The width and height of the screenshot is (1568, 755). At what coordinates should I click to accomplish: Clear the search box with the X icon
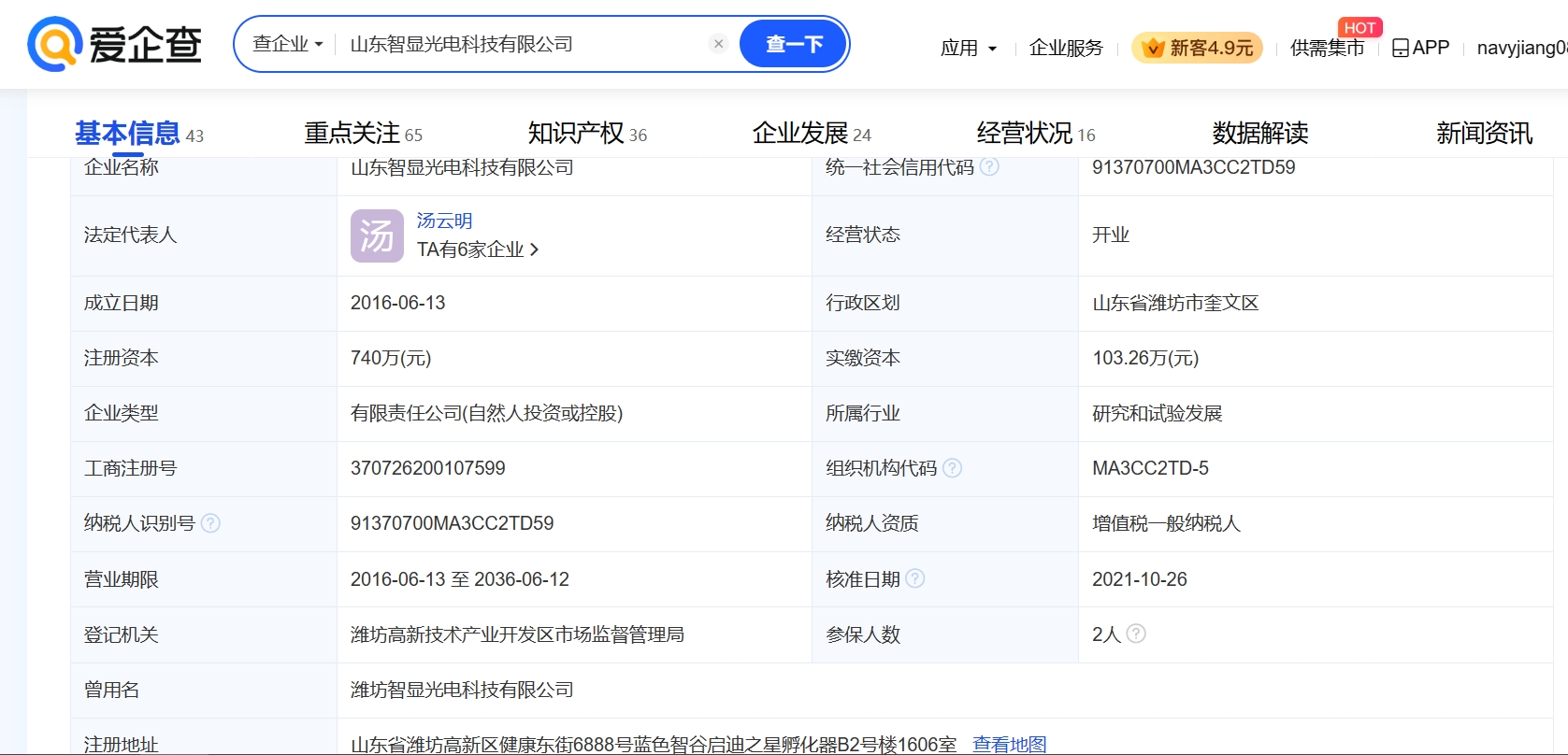pos(718,44)
